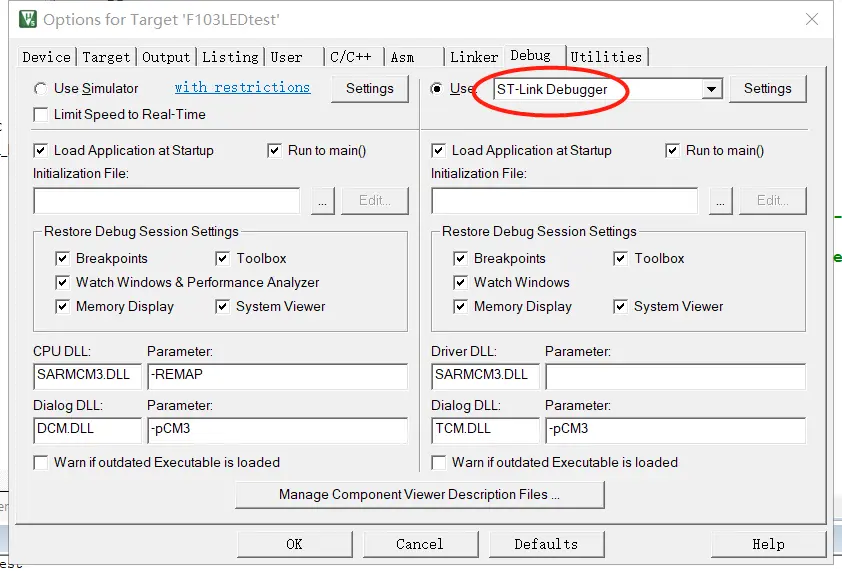842x573 pixels.
Task: Open ST-Link Debugger Settings button
Action: coord(767,89)
